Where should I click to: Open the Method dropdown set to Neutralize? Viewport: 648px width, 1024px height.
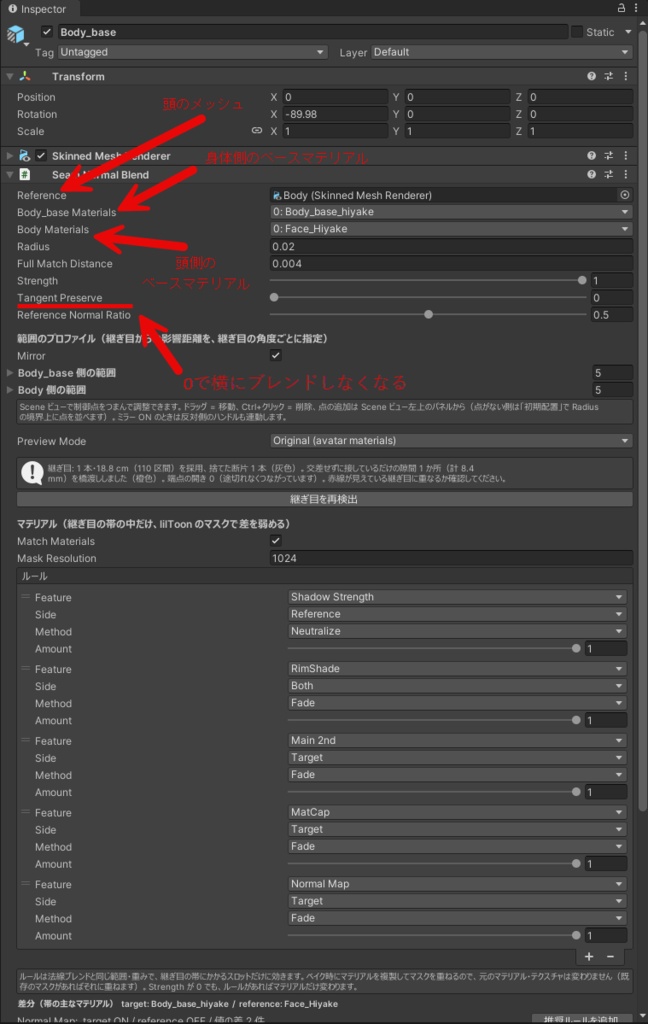(457, 631)
